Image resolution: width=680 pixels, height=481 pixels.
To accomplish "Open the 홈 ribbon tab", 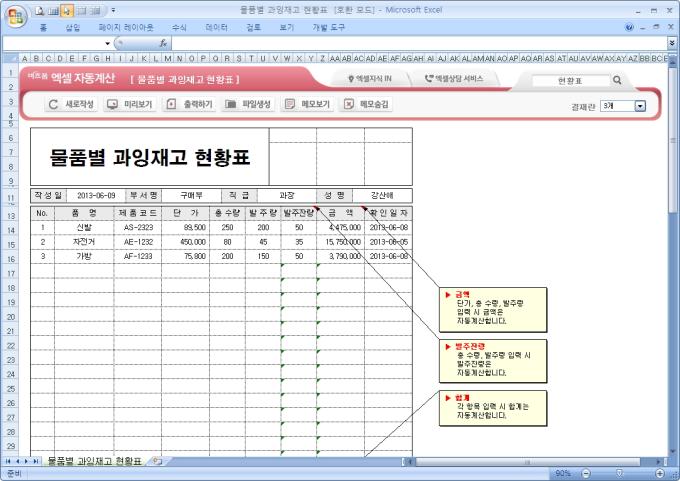I will (43, 27).
